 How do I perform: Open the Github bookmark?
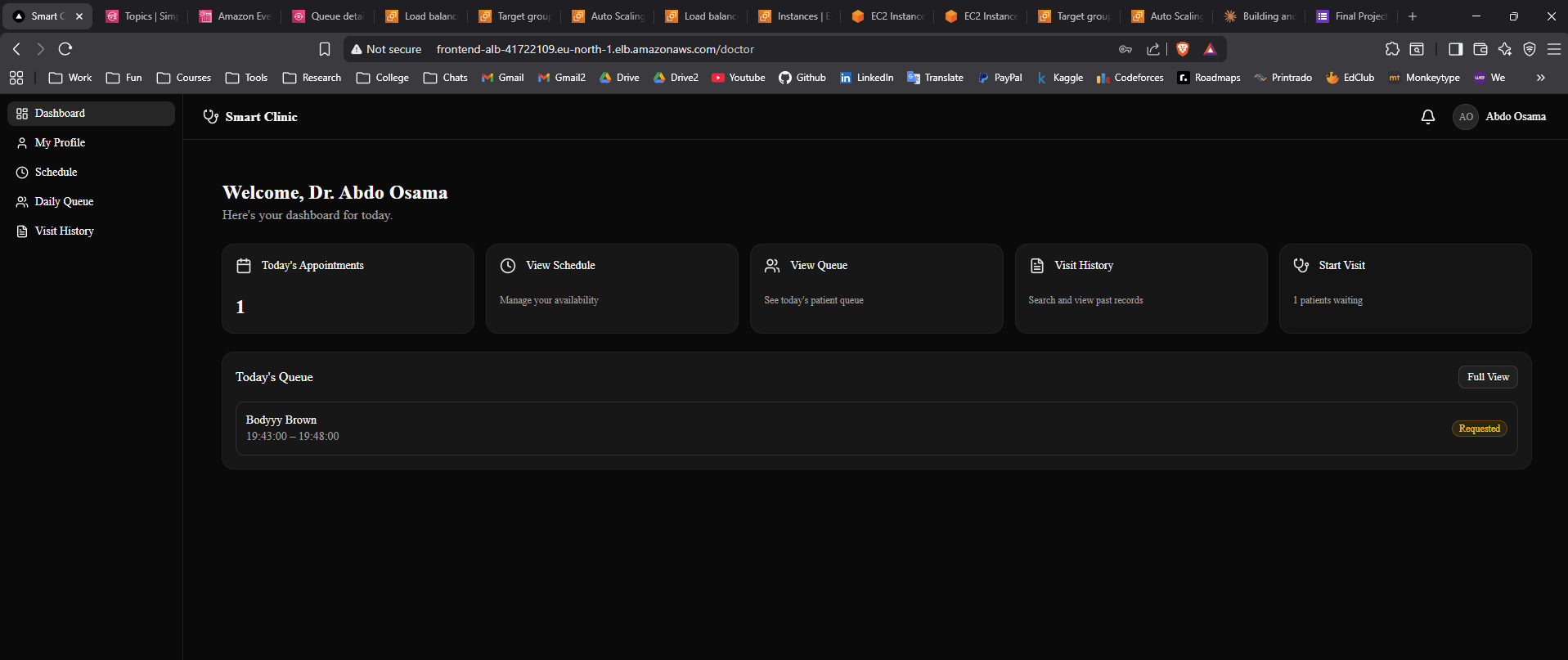point(802,78)
